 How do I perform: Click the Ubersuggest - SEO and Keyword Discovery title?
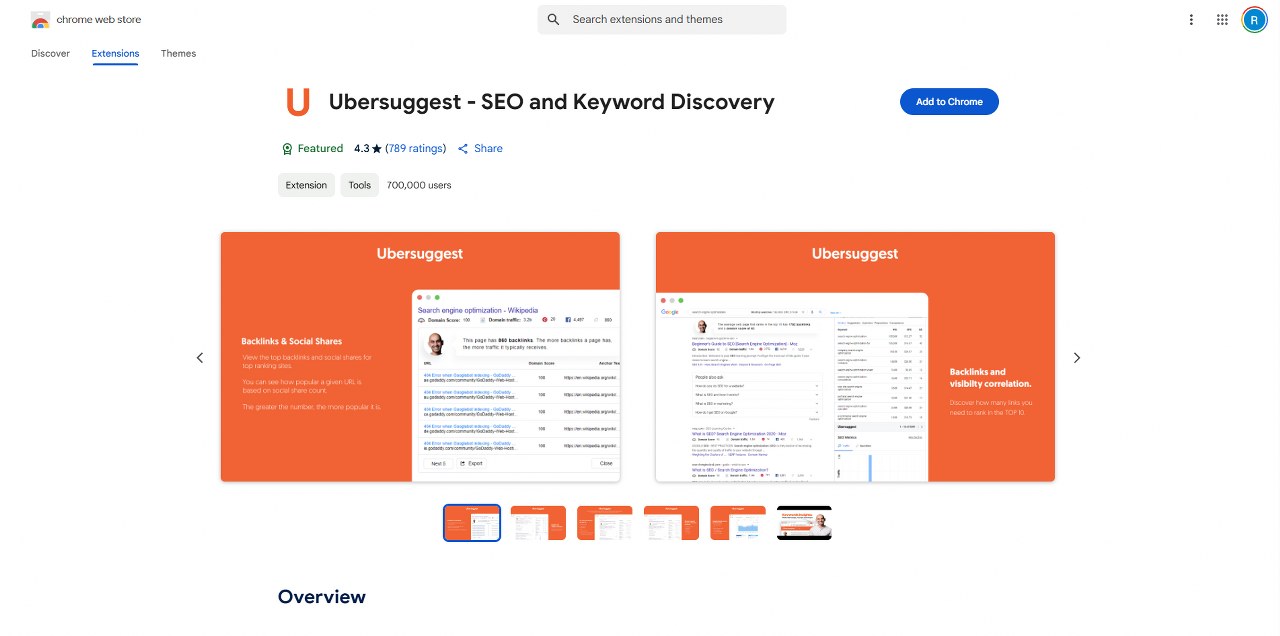tap(552, 102)
